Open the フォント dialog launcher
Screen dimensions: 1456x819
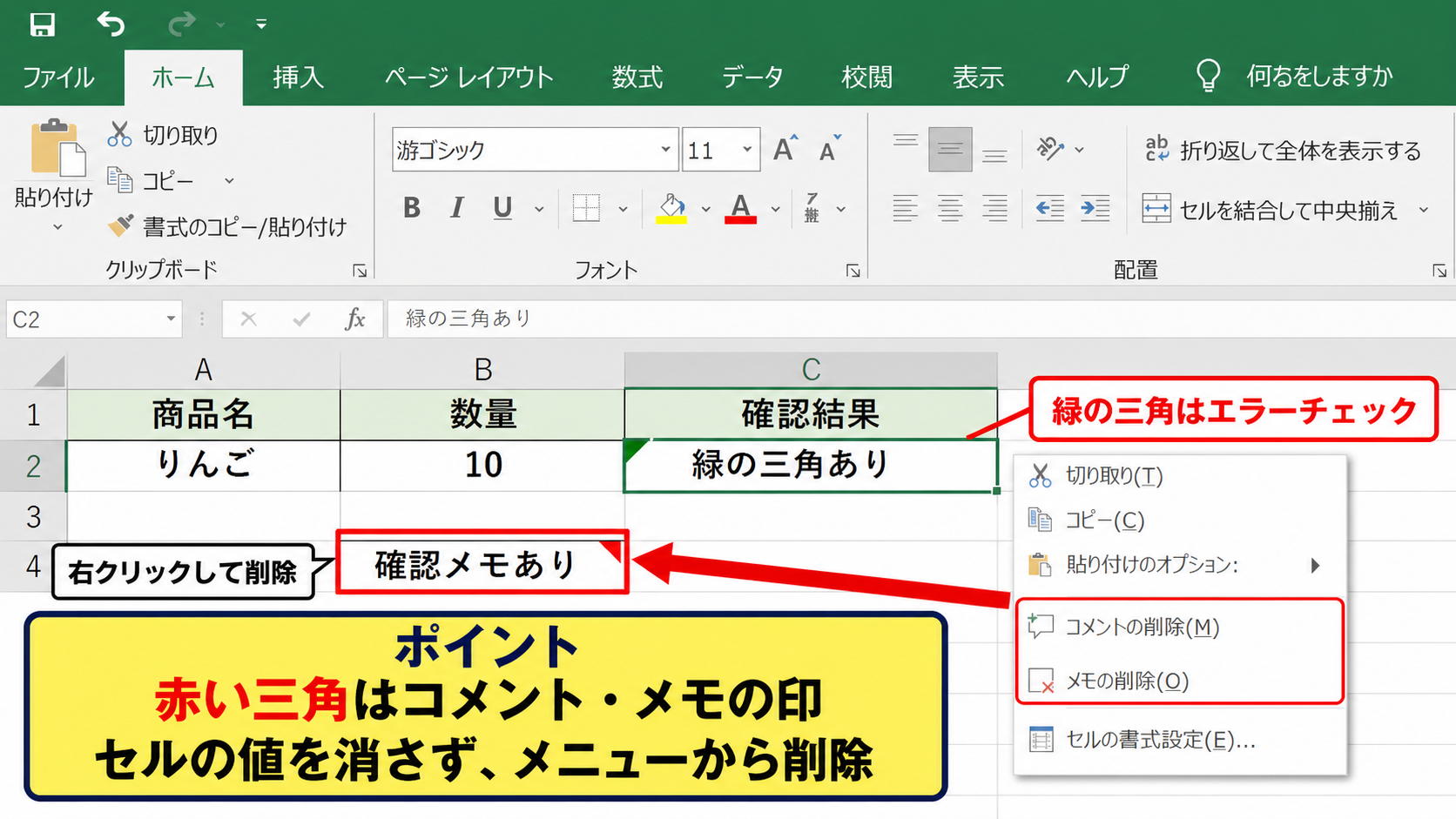[853, 271]
